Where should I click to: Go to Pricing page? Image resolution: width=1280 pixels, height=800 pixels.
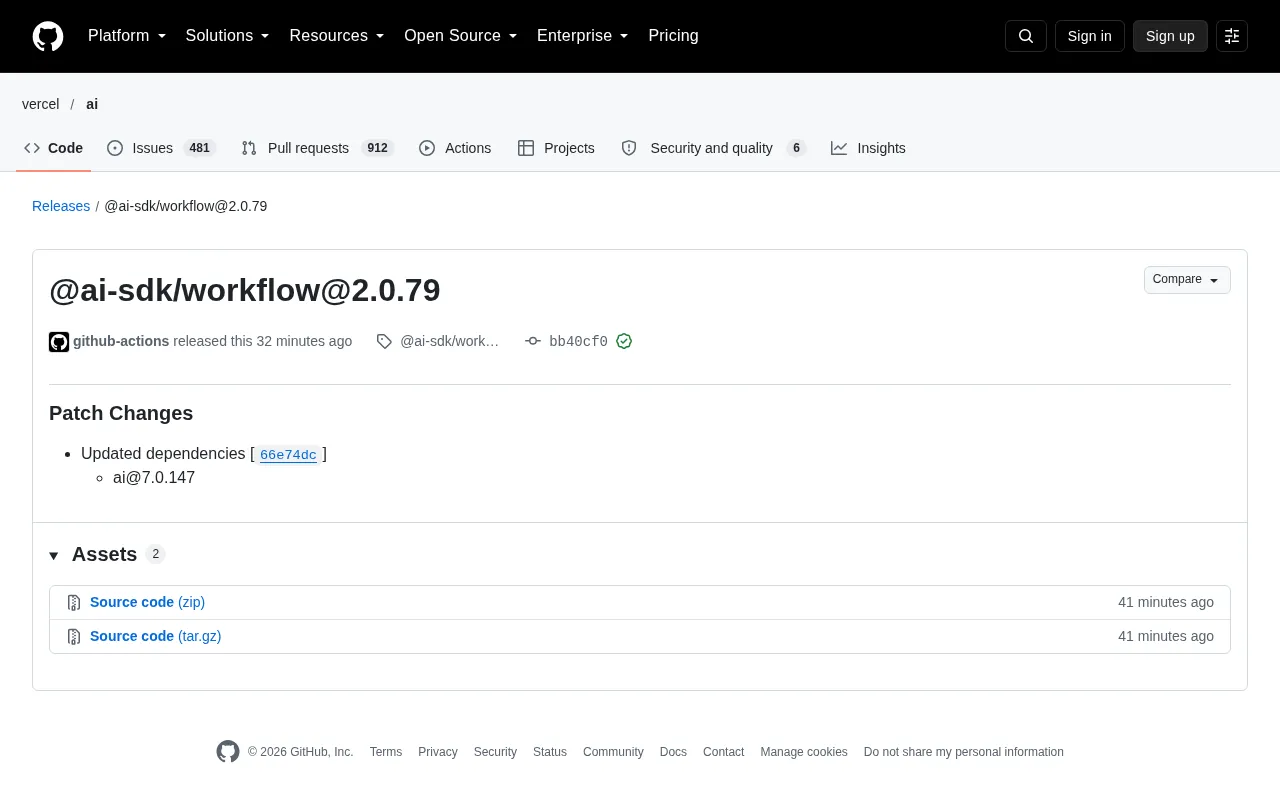click(x=673, y=36)
